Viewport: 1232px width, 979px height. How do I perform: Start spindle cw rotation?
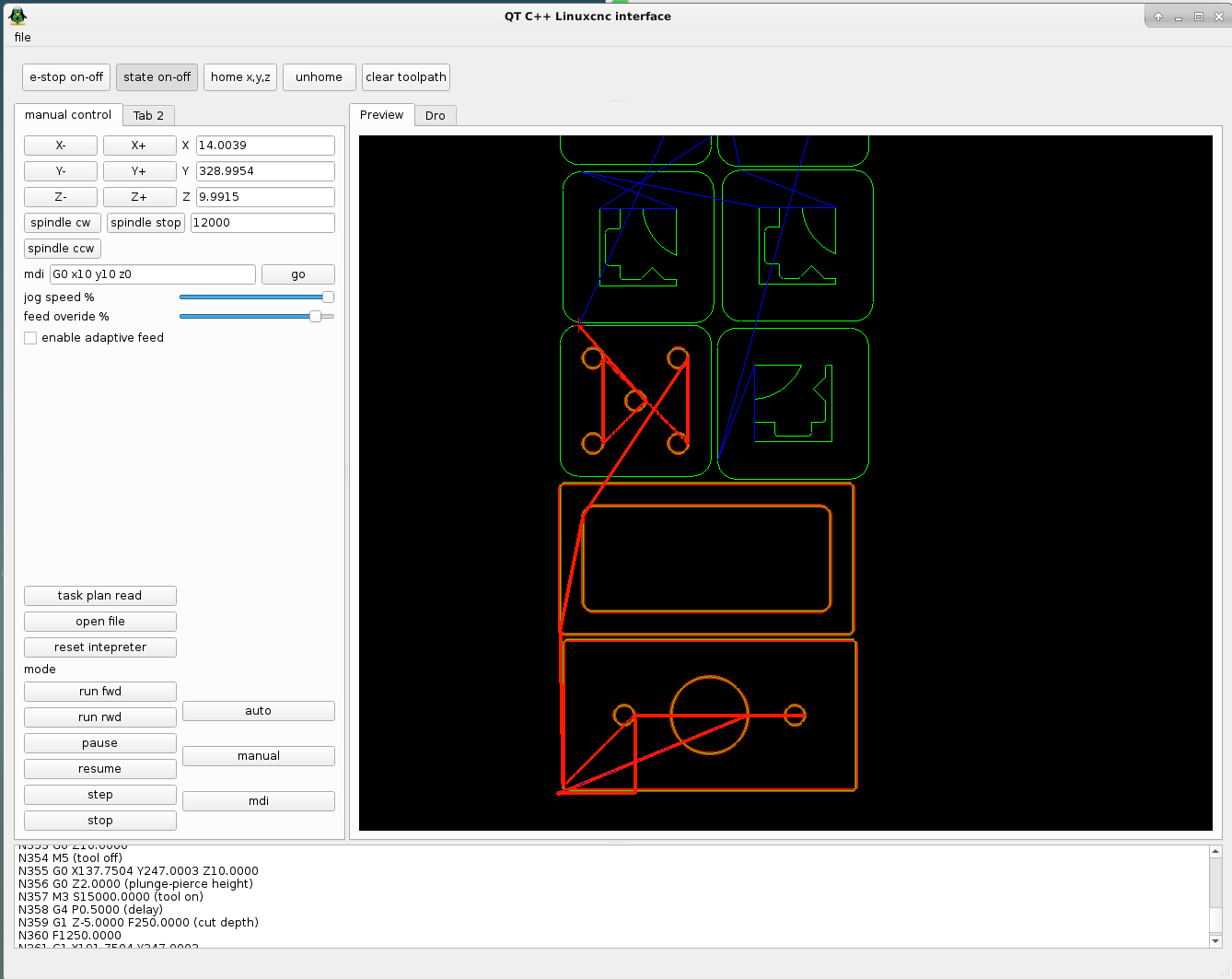coord(61,223)
